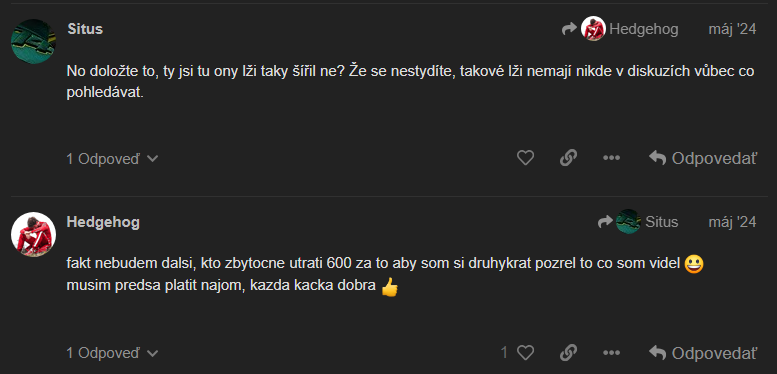This screenshot has width=777, height=374.
Task: Open more actions on Hedgehog's post
Action: click(611, 353)
